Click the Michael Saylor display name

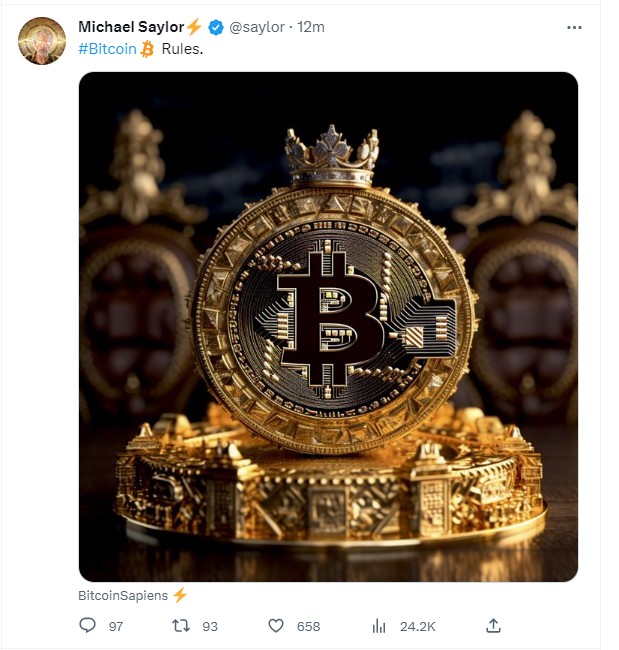131,27
